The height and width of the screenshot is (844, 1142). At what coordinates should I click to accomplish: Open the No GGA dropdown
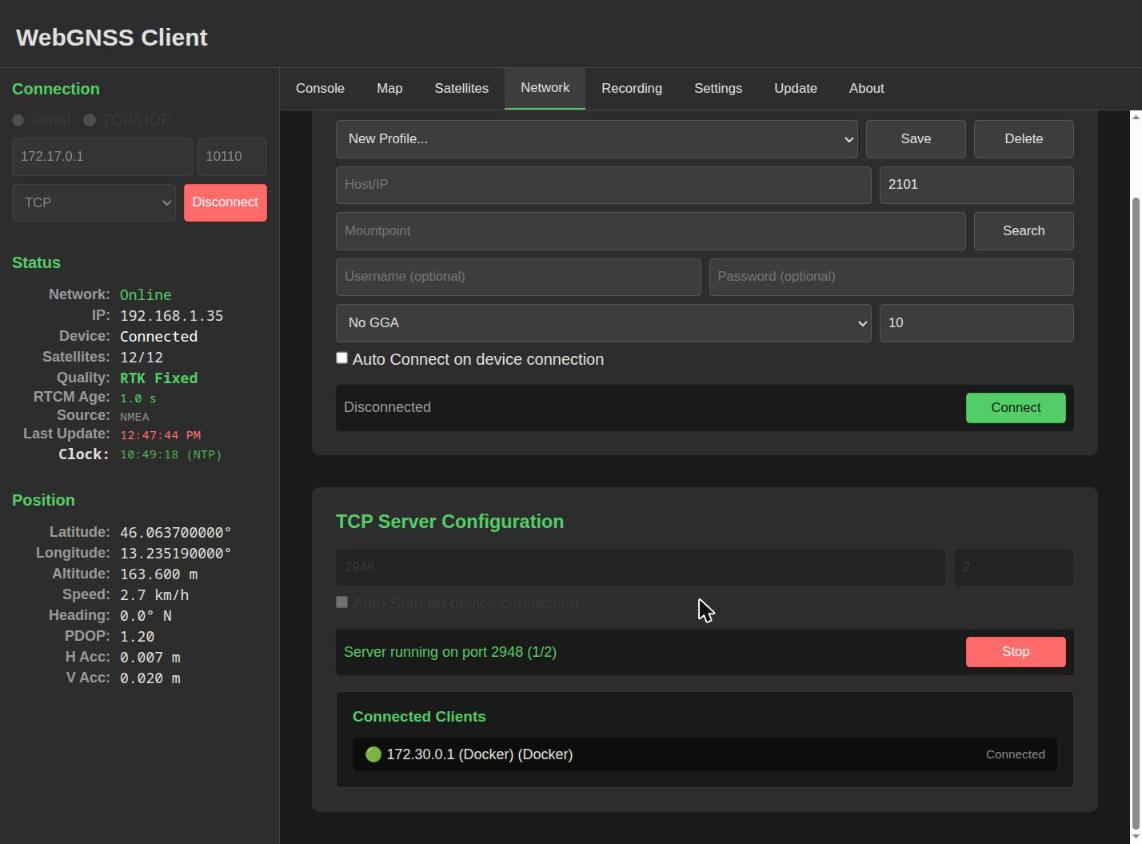603,323
